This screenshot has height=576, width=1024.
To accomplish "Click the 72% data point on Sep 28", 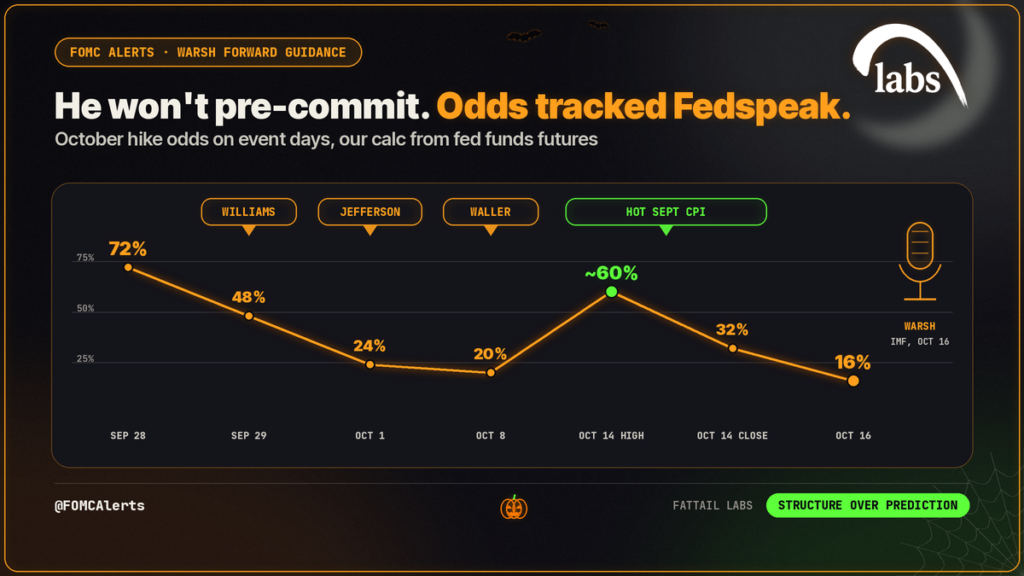I will click(128, 267).
